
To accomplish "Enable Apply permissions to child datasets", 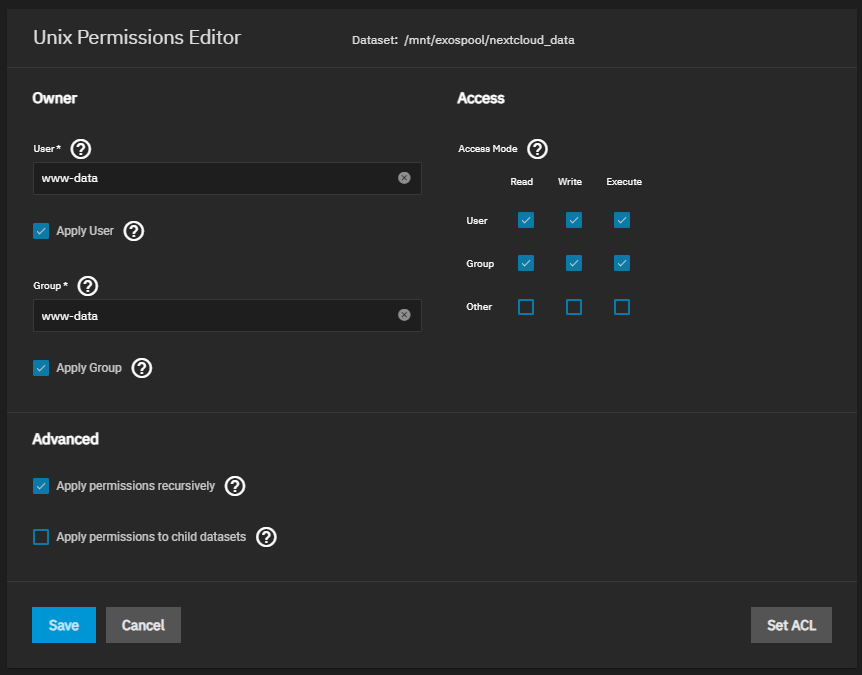I will [41, 537].
